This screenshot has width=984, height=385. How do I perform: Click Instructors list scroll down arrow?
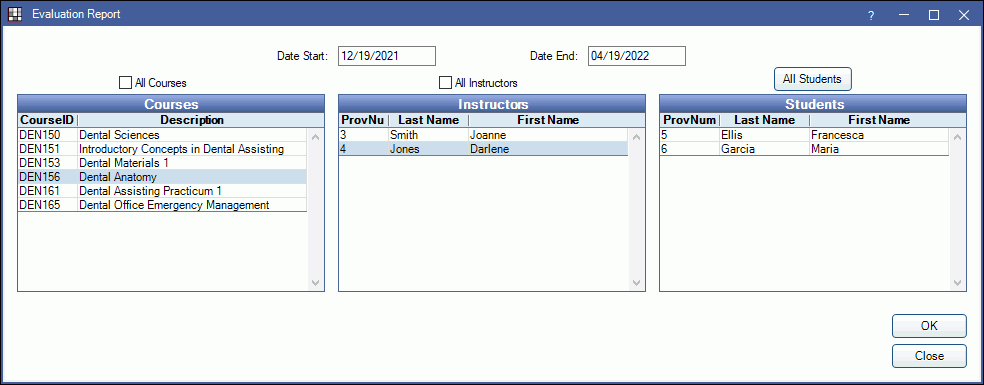coord(637,283)
